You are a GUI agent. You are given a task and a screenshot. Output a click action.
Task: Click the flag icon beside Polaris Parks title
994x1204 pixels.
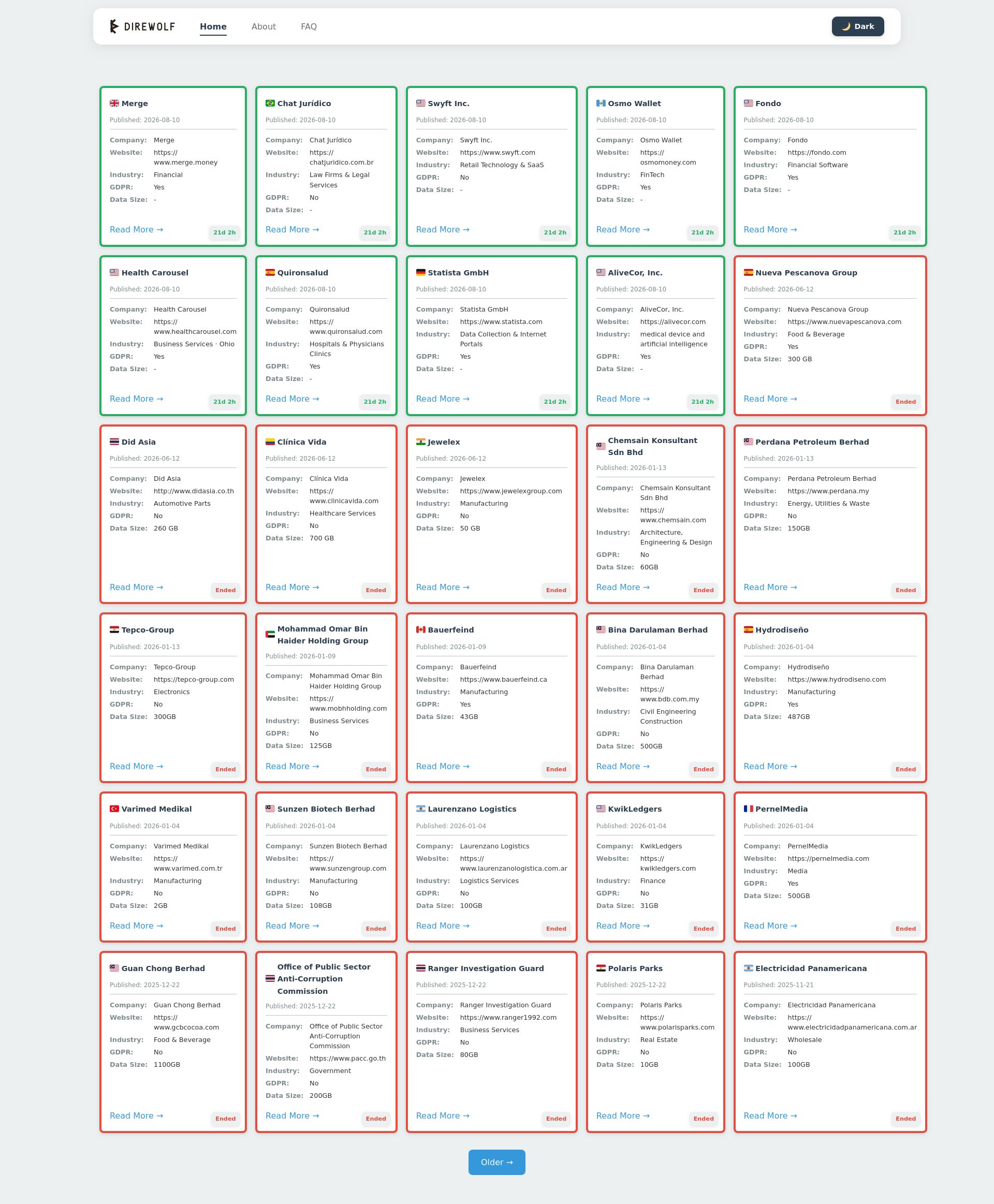(601, 968)
